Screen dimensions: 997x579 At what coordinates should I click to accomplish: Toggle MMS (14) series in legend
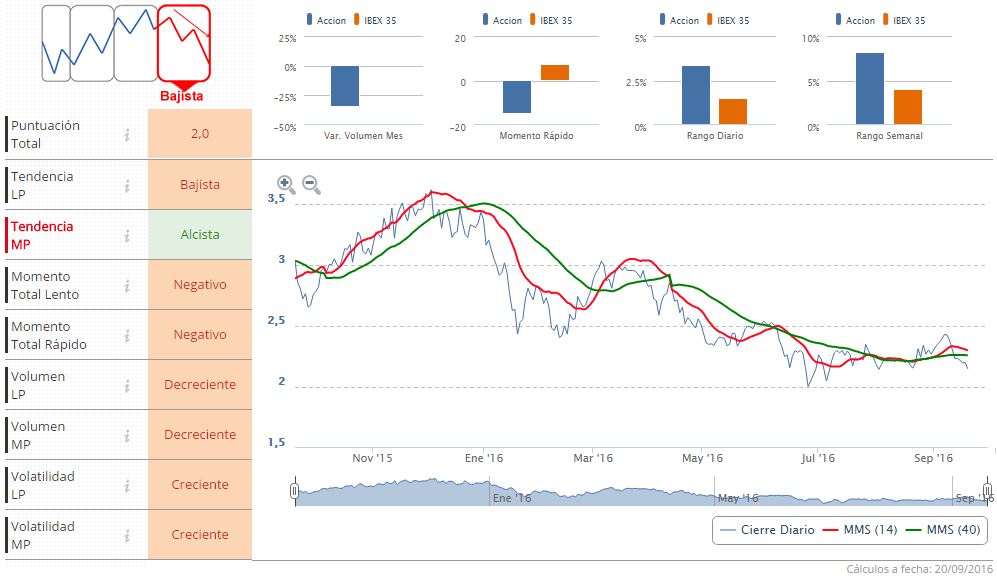coord(860,529)
